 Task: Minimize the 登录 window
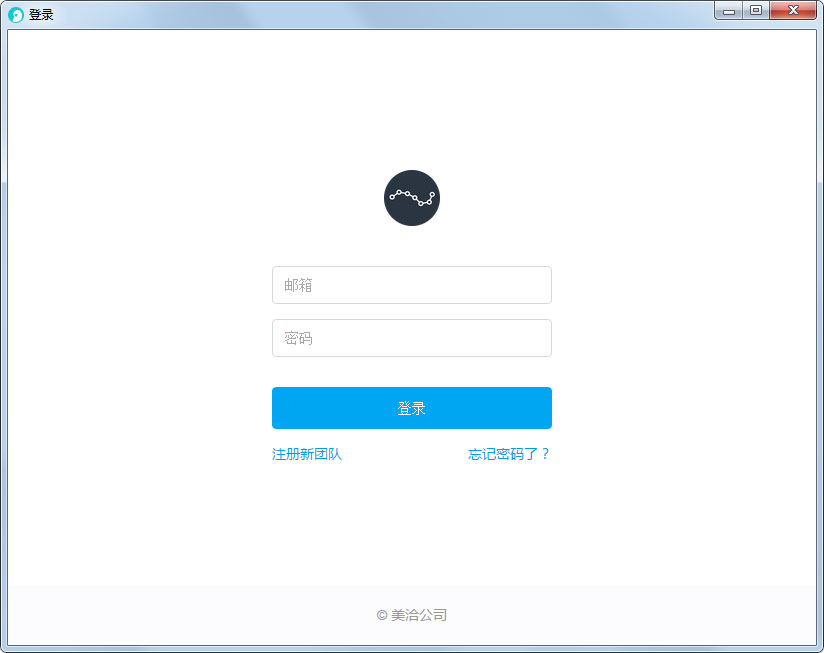728,11
